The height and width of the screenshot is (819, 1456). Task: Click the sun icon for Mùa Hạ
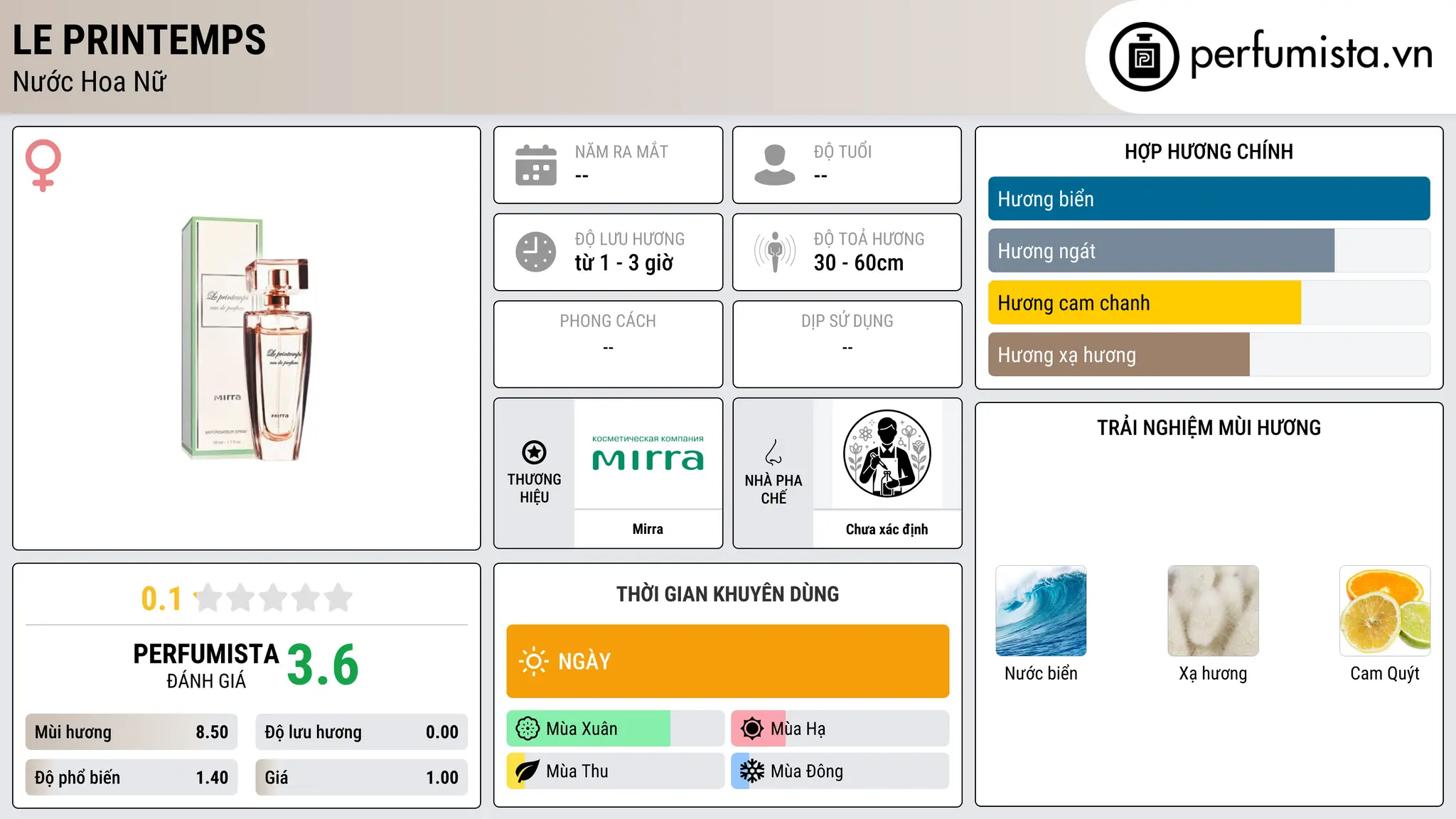coord(752,729)
